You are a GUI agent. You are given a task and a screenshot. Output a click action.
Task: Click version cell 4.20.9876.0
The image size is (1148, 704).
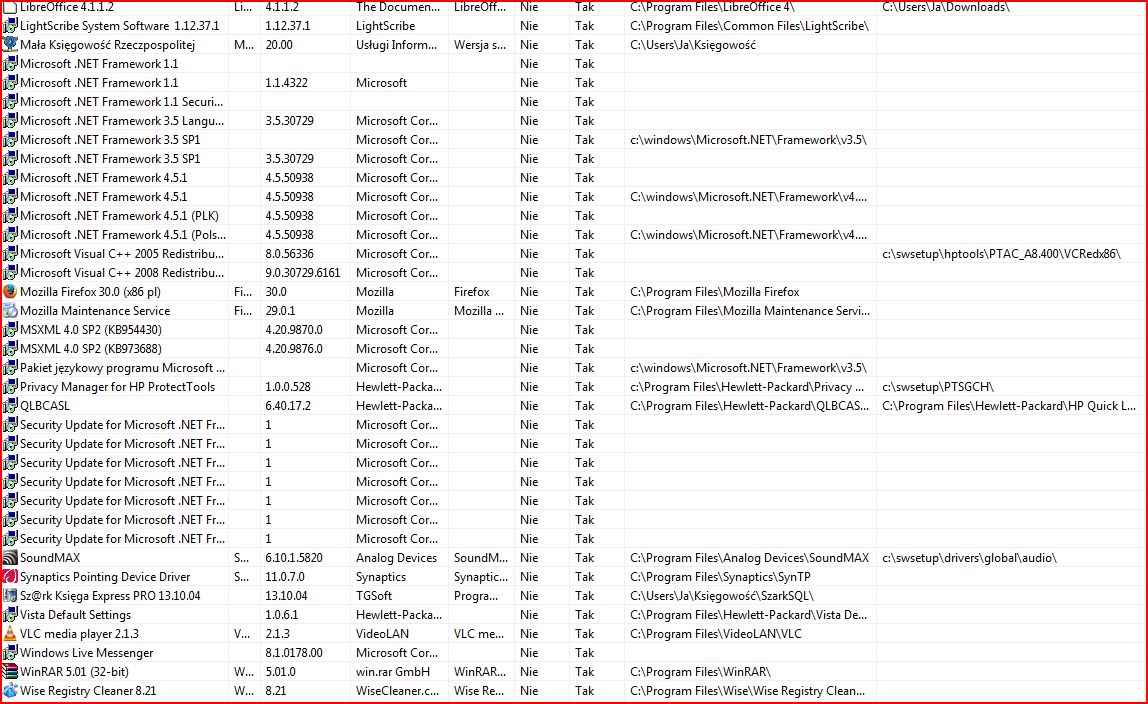click(294, 349)
